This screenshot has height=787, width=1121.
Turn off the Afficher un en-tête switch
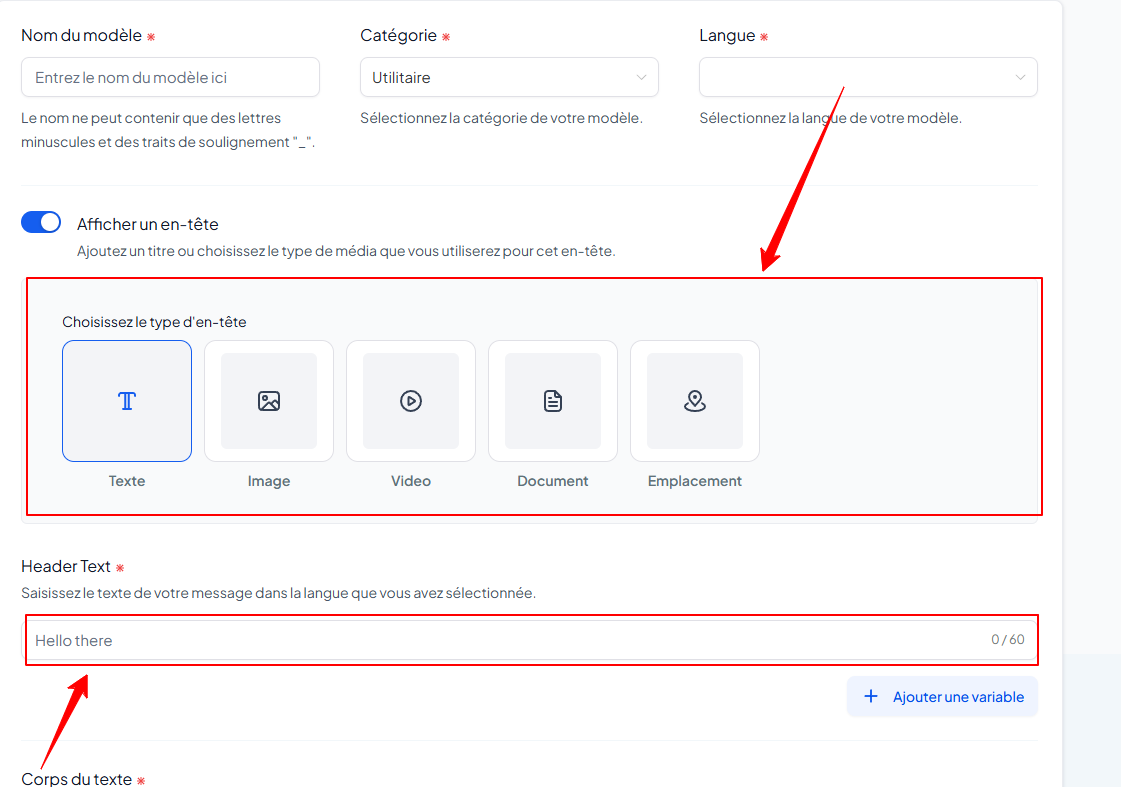pos(41,222)
